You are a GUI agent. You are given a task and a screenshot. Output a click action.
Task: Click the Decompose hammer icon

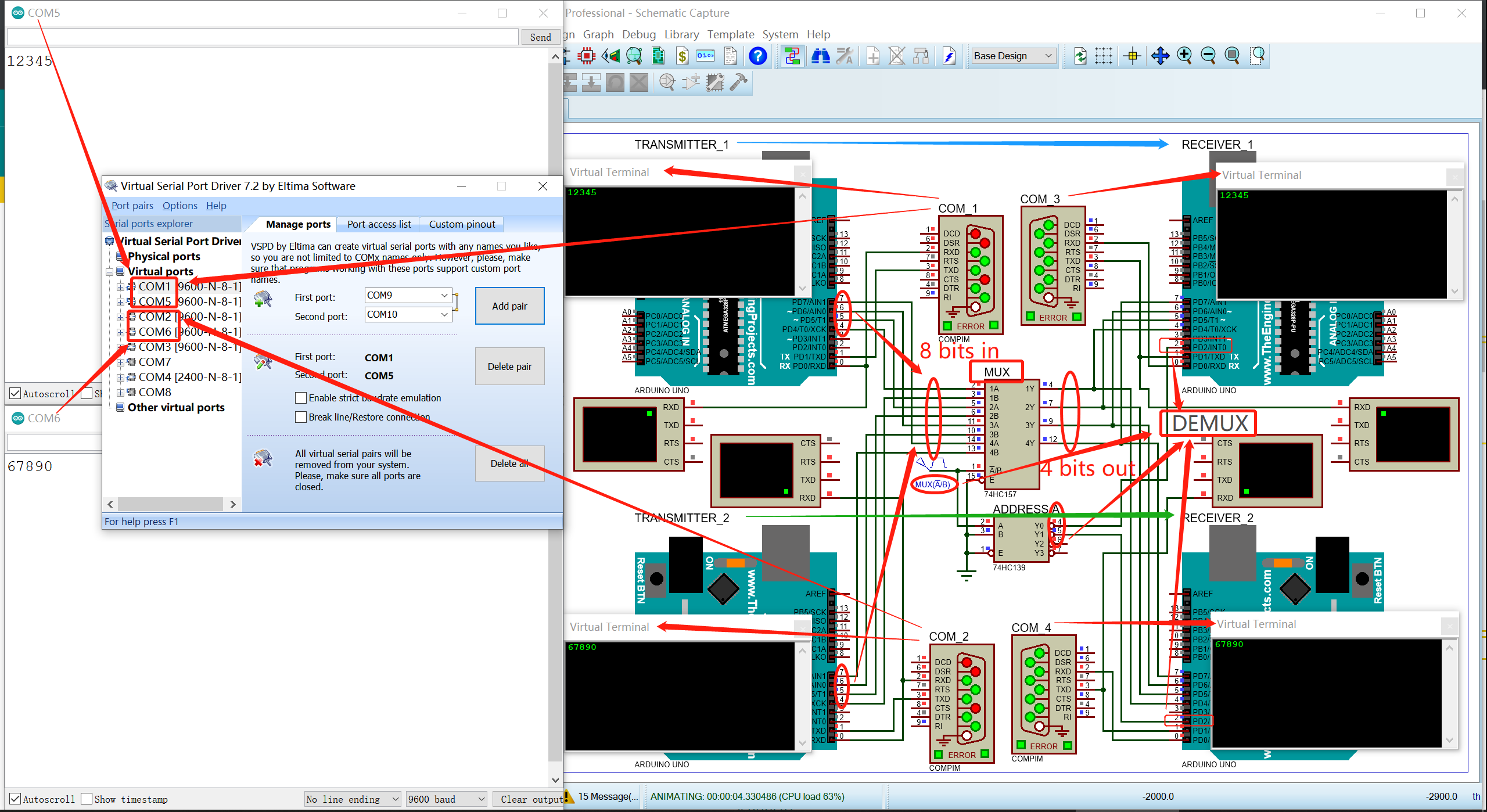(x=739, y=82)
